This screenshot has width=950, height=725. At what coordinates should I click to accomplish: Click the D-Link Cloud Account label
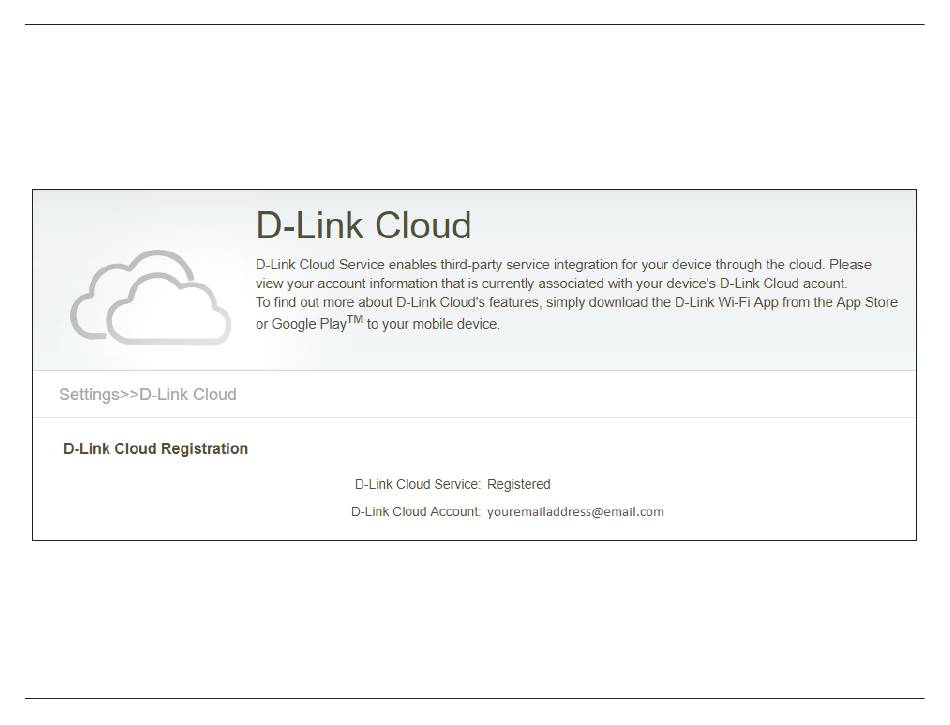416,512
